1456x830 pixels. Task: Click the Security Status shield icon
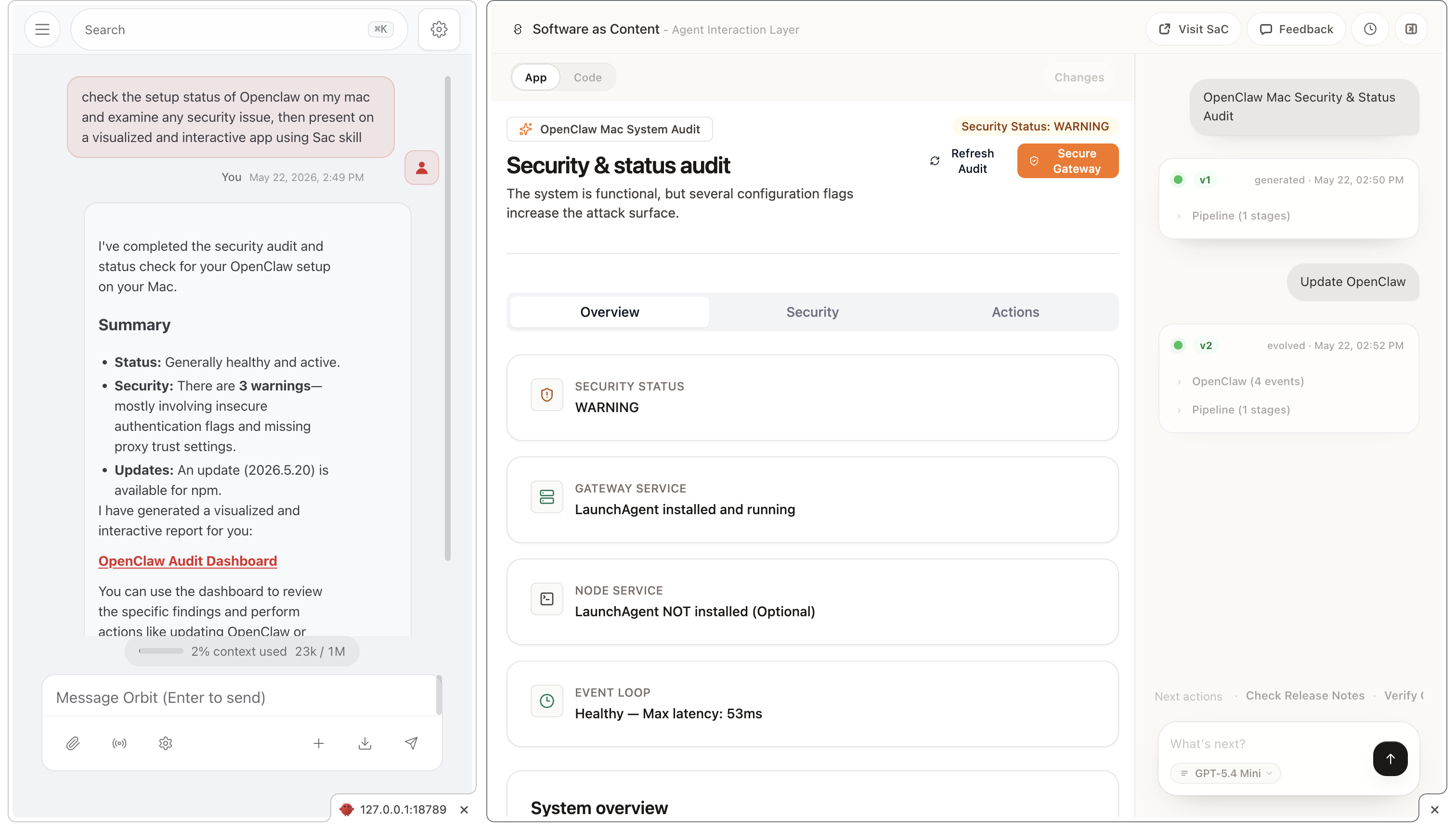pos(546,394)
